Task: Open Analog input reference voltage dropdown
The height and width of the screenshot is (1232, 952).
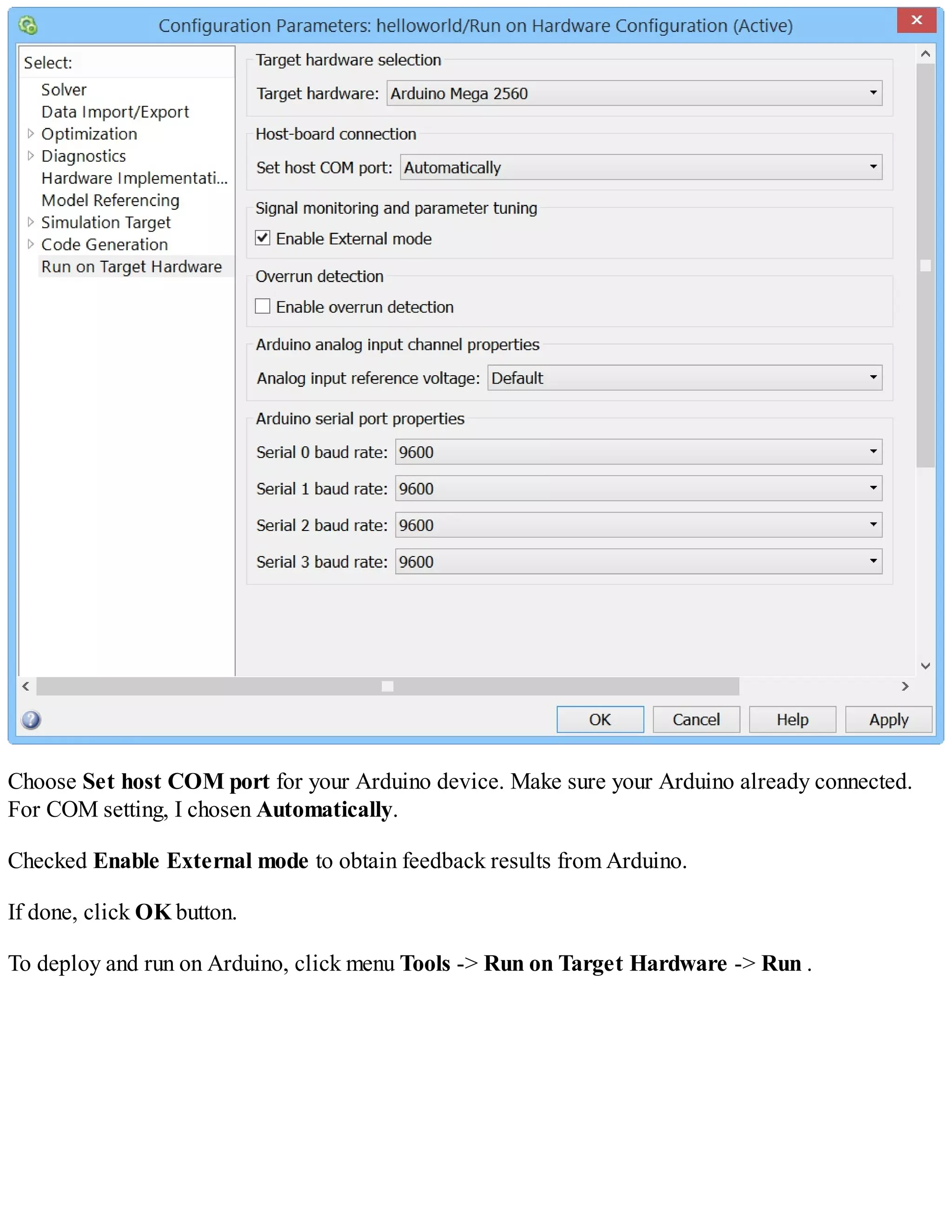Action: click(x=685, y=378)
